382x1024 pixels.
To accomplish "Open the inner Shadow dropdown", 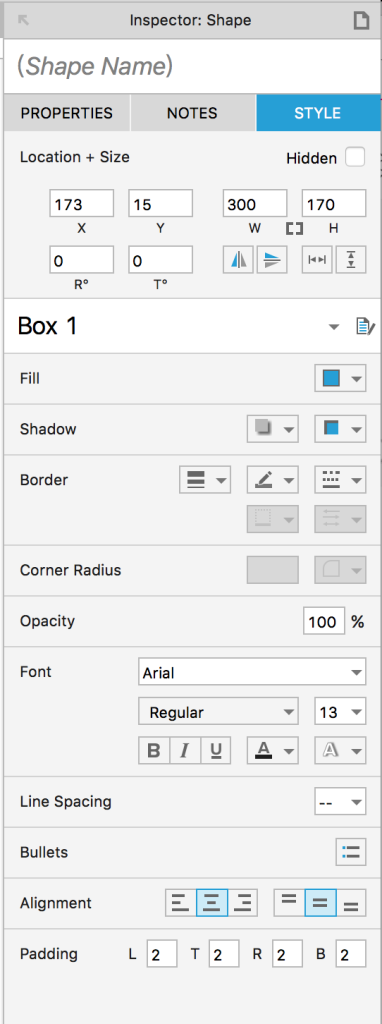I will (340, 429).
